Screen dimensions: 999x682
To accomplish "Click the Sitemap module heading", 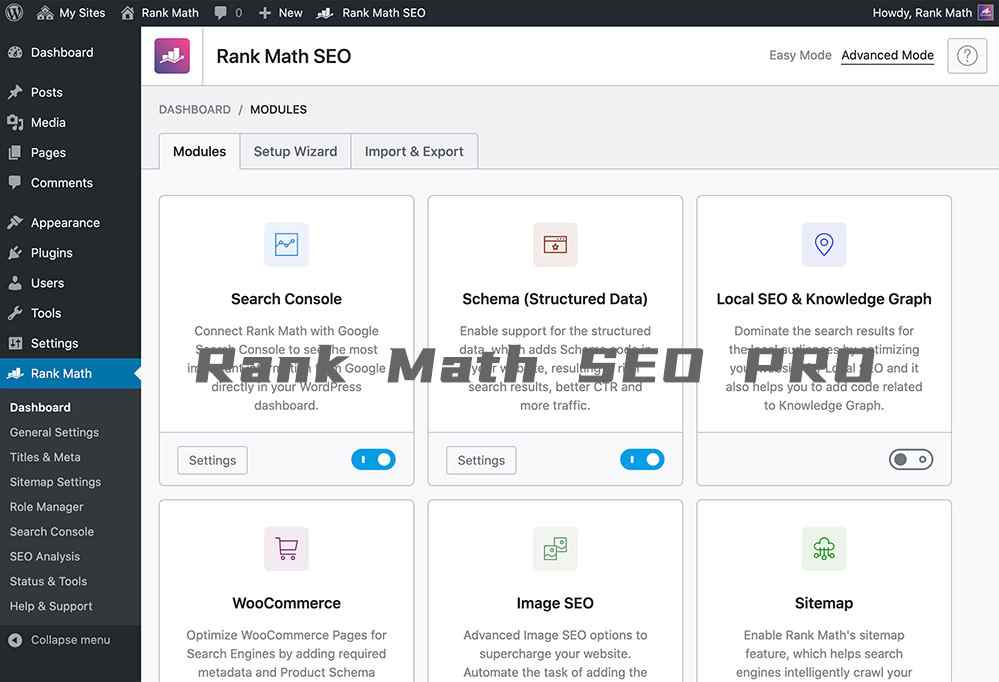I will [824, 603].
